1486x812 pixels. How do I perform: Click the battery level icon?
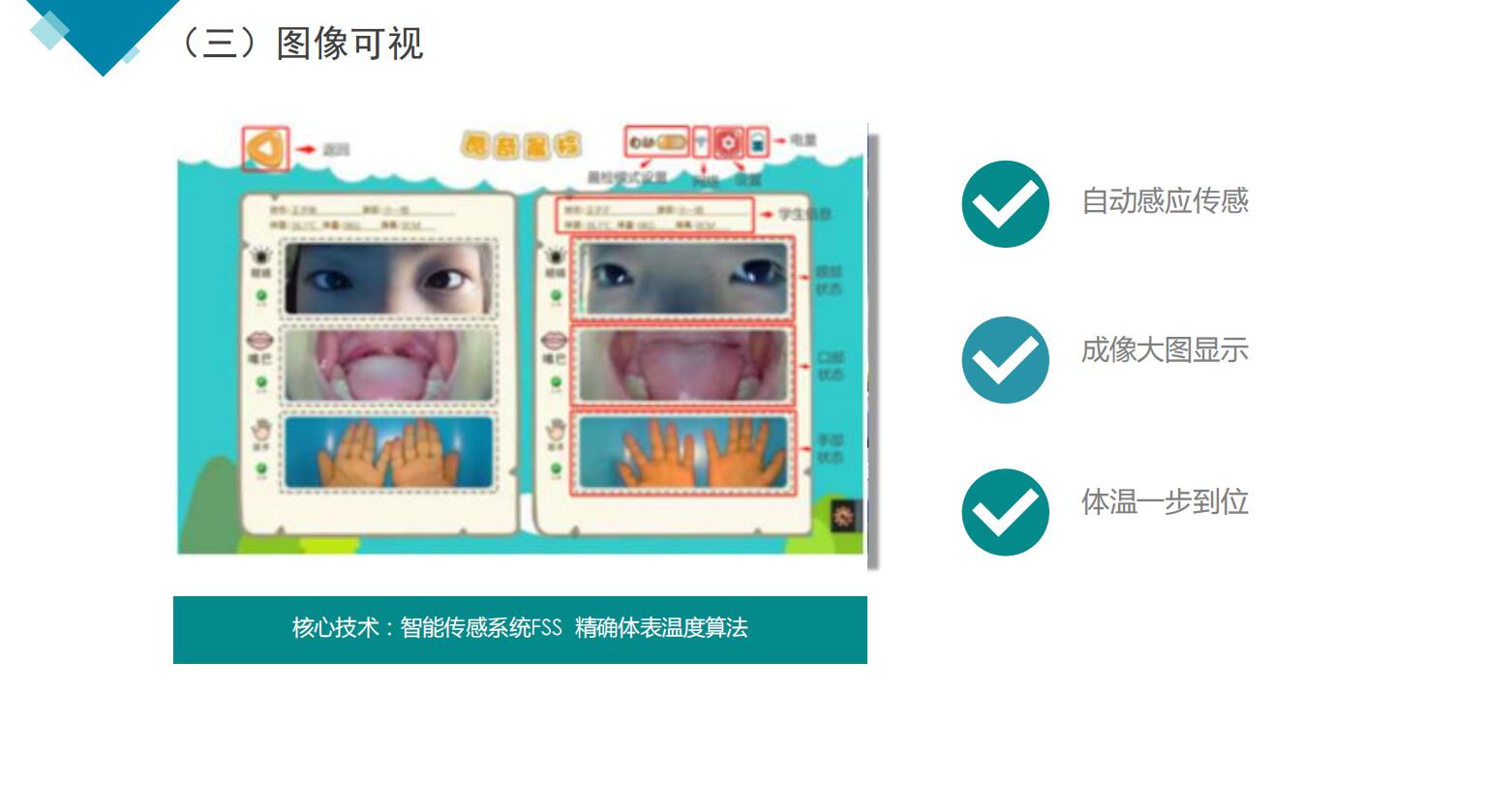pos(758,143)
